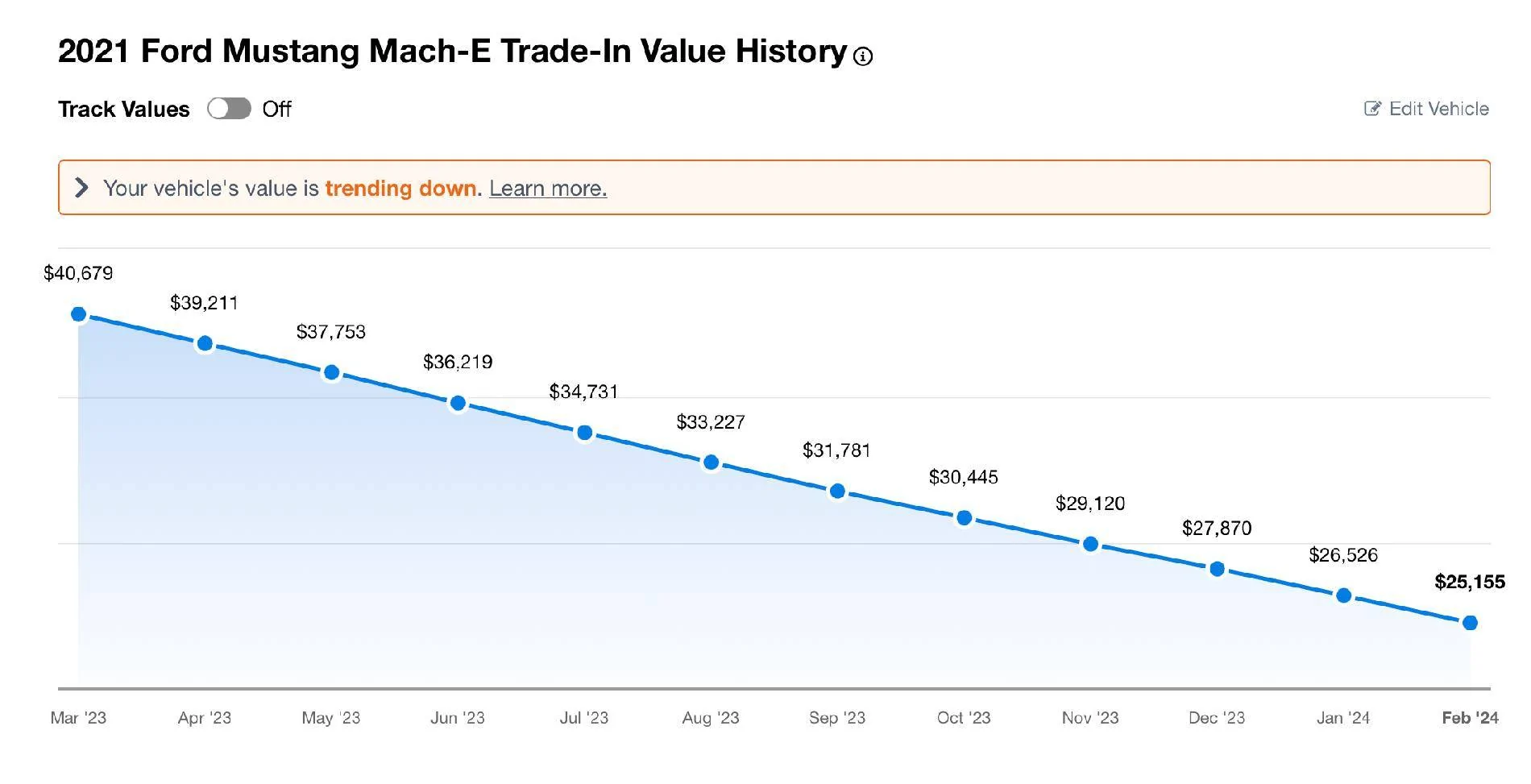
Task: Click the info icon beside the title
Action: 863,56
